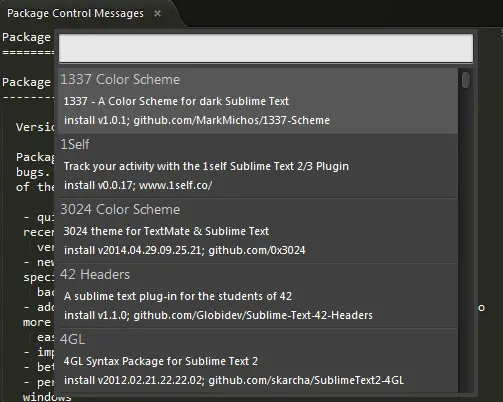
Task: Click install line for Globidev/Sublime-Text-42-Headers
Action: (218, 315)
